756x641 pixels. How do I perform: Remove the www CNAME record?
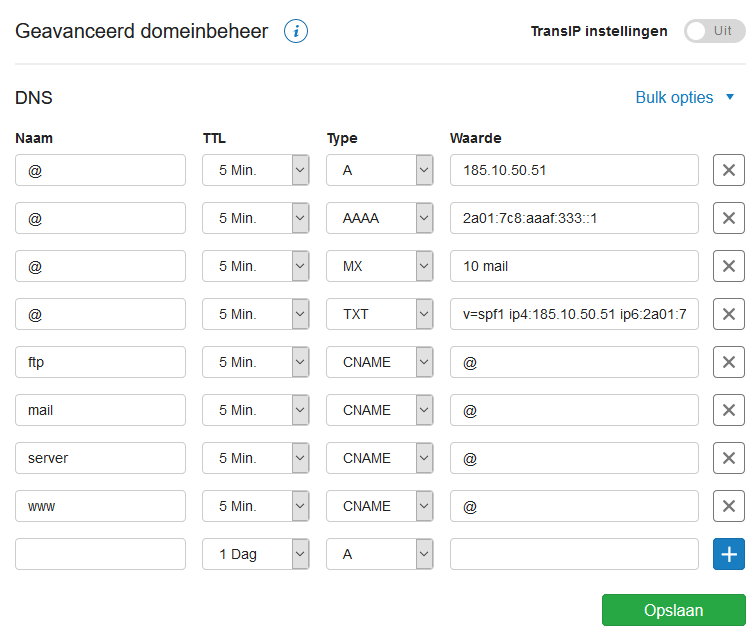click(729, 506)
